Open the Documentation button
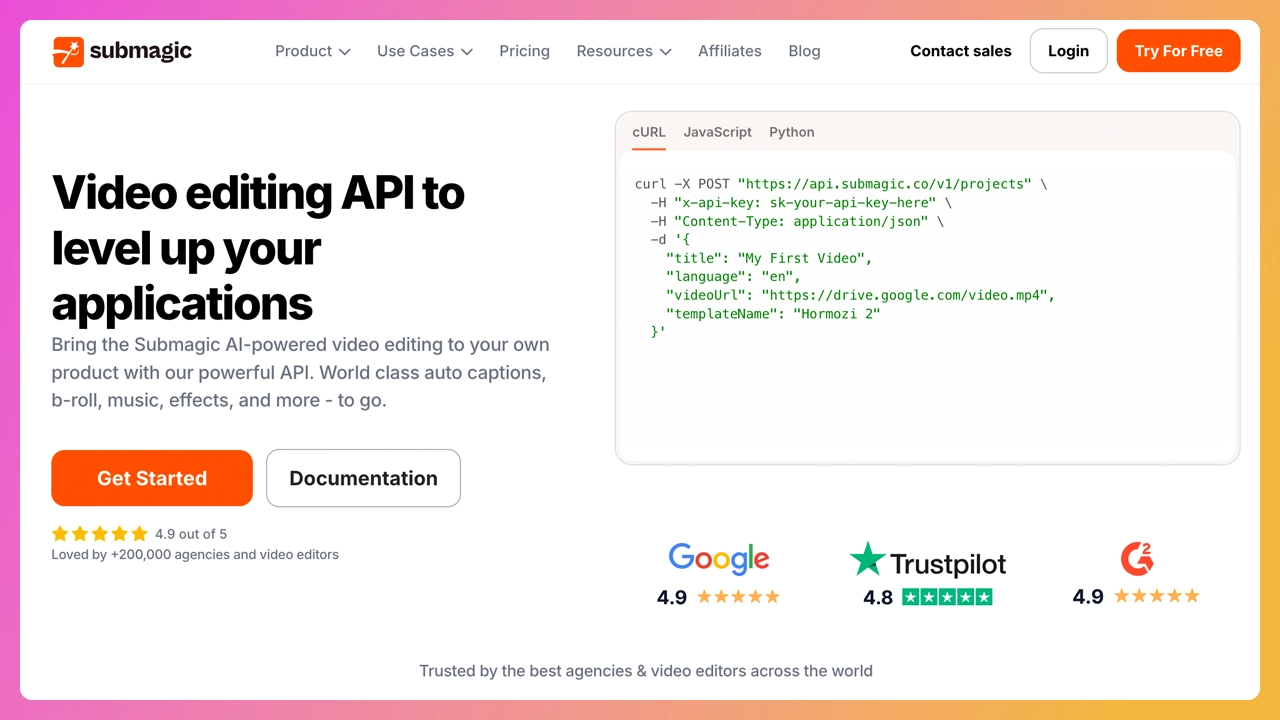Image resolution: width=1280 pixels, height=720 pixels. (364, 478)
